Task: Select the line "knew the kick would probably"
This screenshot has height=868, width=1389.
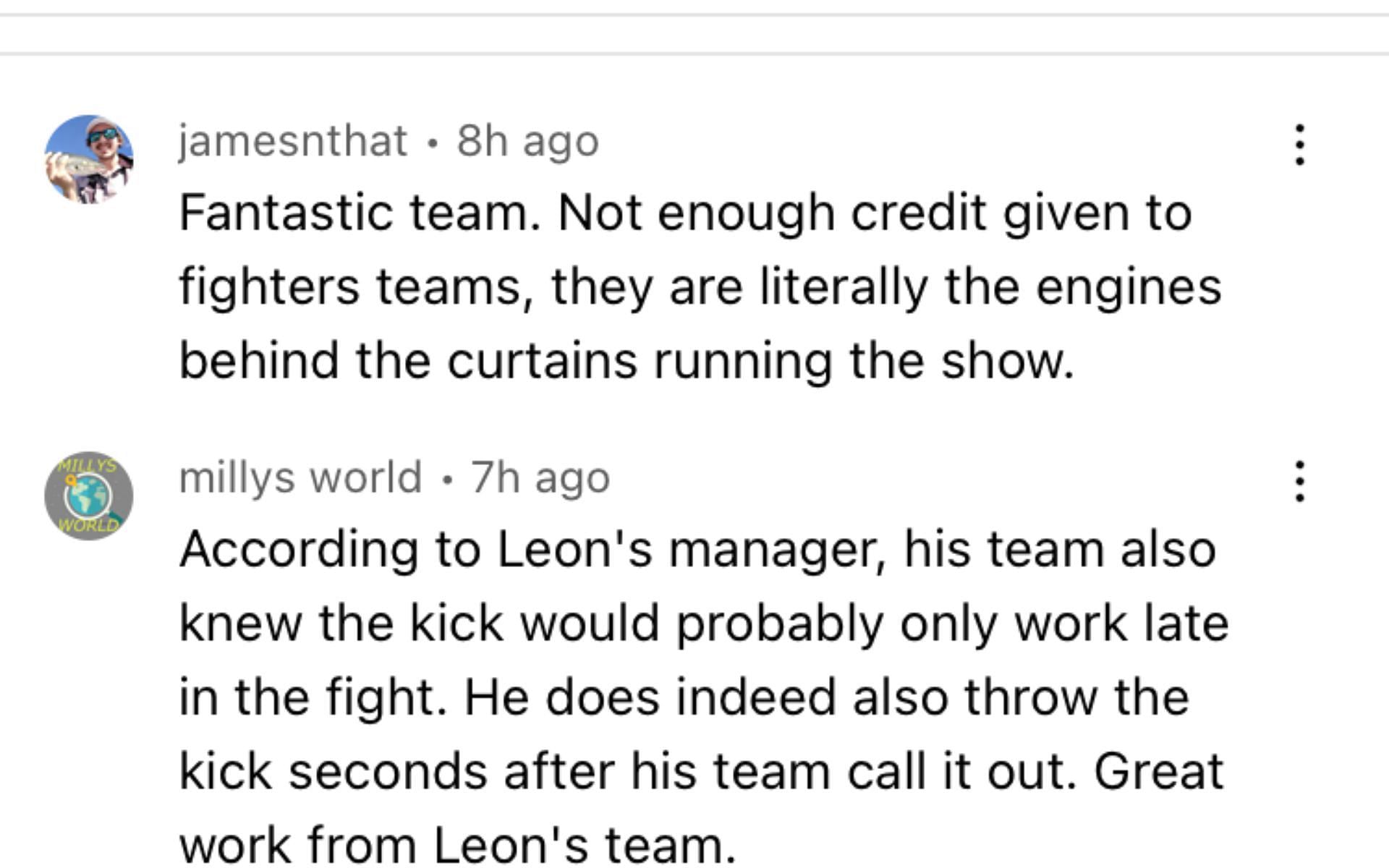Action: point(703,624)
